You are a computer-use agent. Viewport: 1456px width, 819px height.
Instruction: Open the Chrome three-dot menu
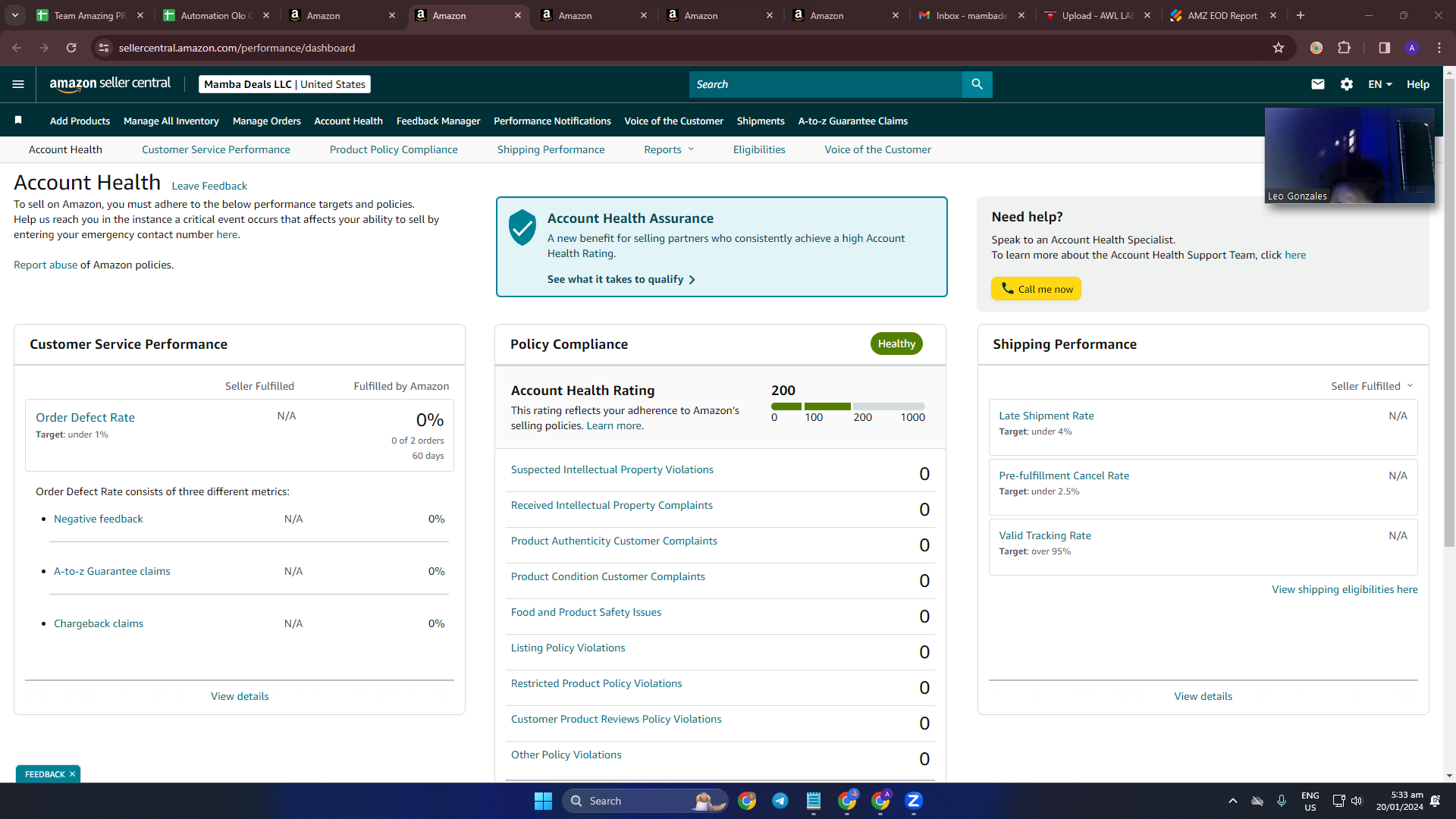click(x=1439, y=48)
